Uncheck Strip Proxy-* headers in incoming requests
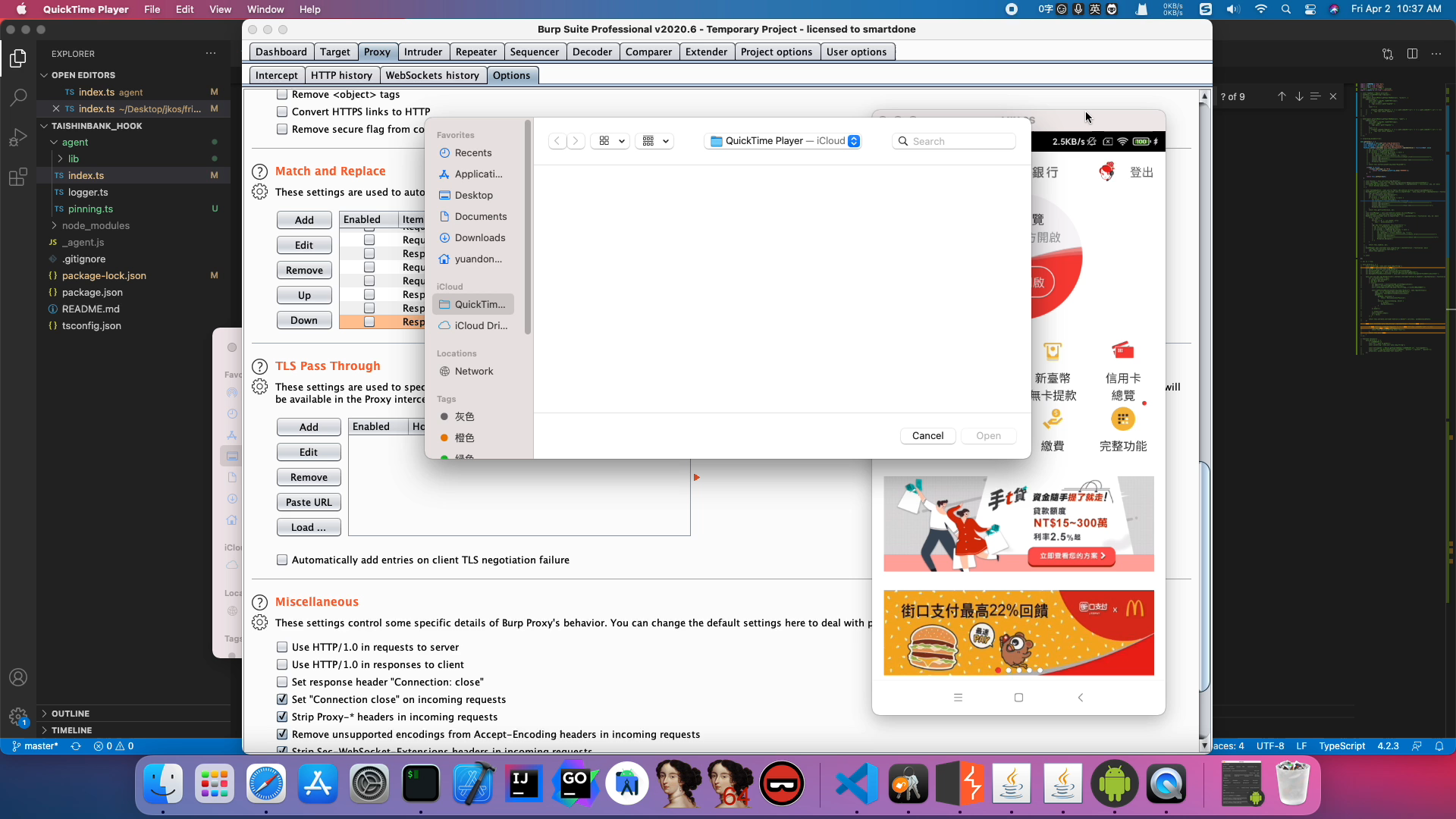Image resolution: width=1456 pixels, height=819 pixels. point(282,717)
